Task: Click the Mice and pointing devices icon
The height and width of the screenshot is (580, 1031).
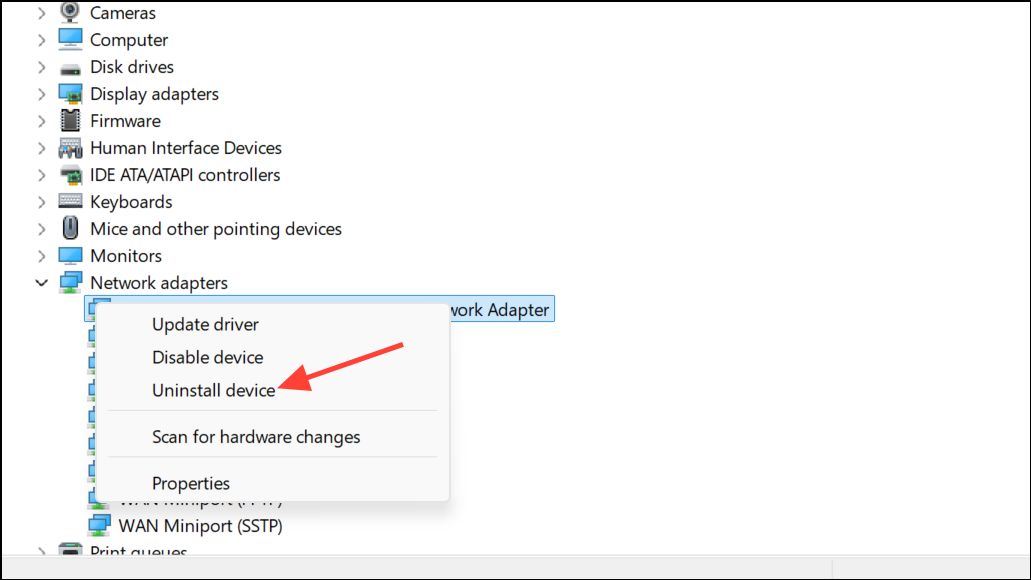Action: pyautogui.click(x=70, y=228)
